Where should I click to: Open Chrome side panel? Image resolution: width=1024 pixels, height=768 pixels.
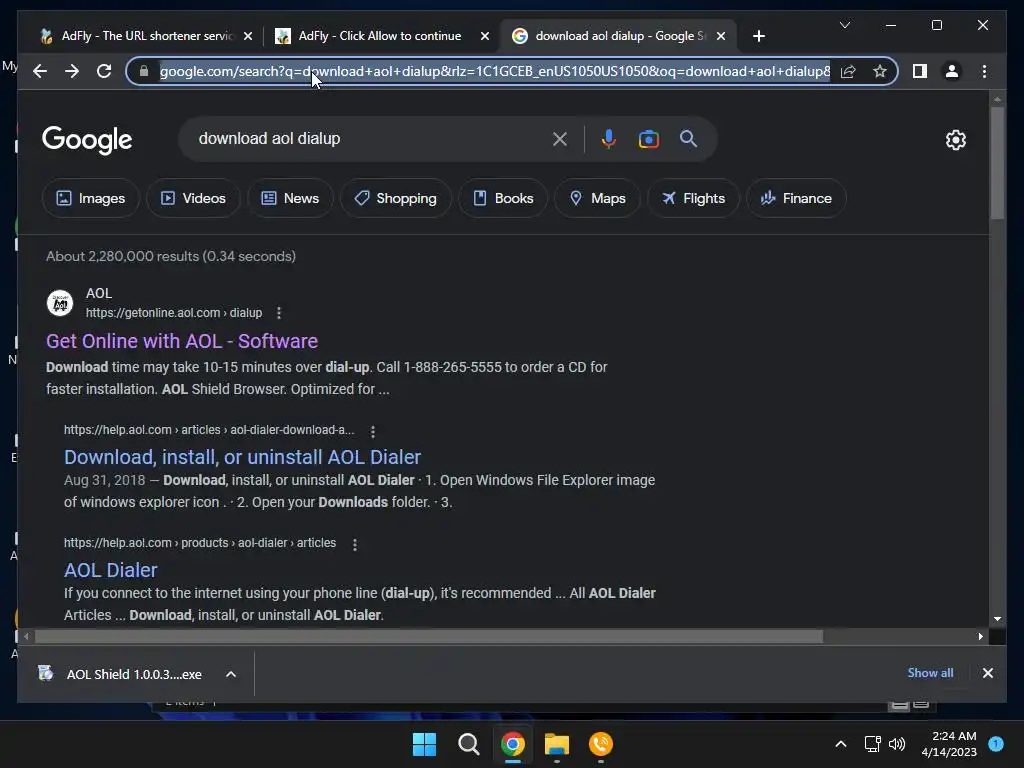920,71
